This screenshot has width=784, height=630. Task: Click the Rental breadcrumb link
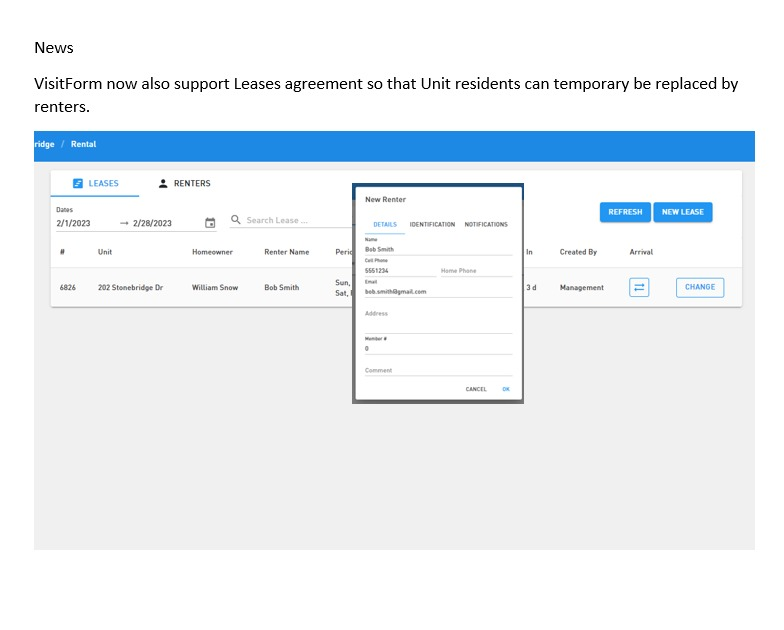tap(84, 144)
